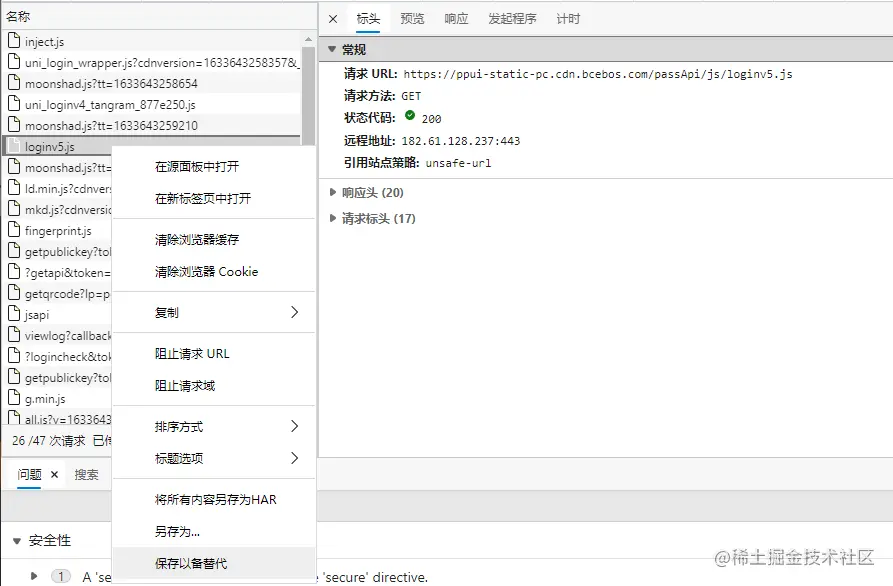Click file icon of viewlog?callback row
The width and height of the screenshot is (893, 586).
coord(14,334)
